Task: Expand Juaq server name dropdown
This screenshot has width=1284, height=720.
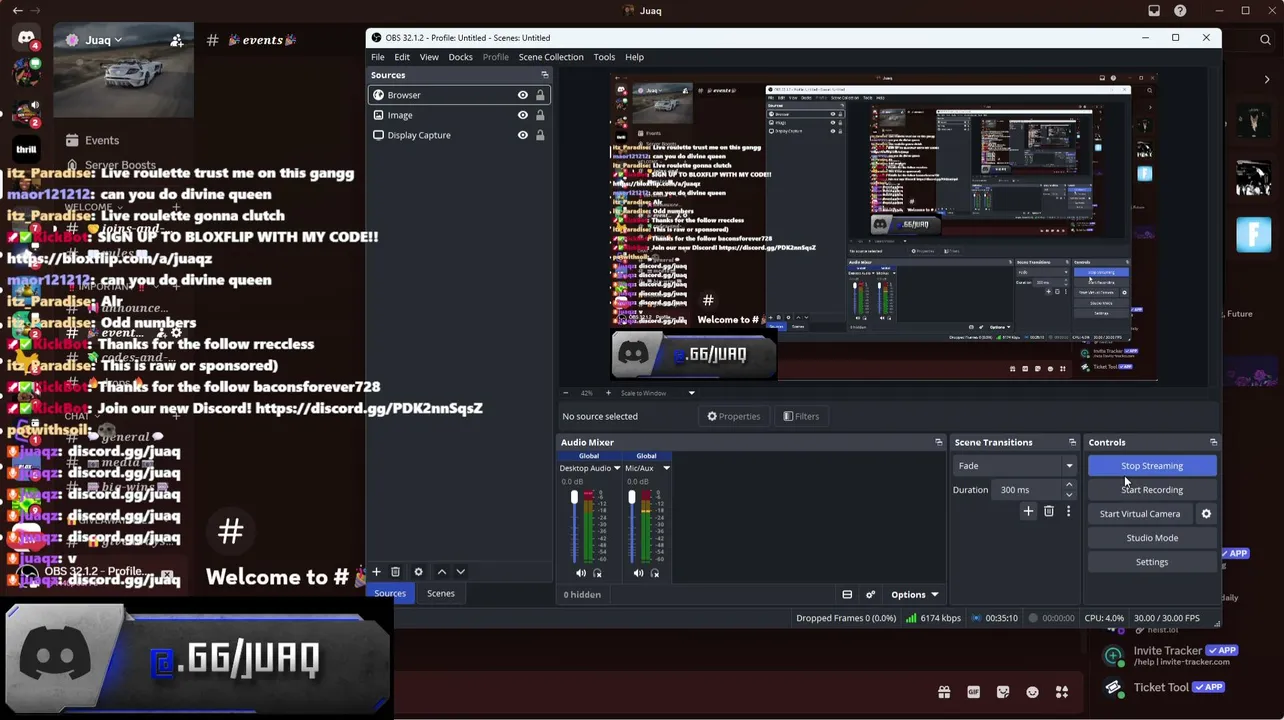Action: pyautogui.click(x=118, y=40)
